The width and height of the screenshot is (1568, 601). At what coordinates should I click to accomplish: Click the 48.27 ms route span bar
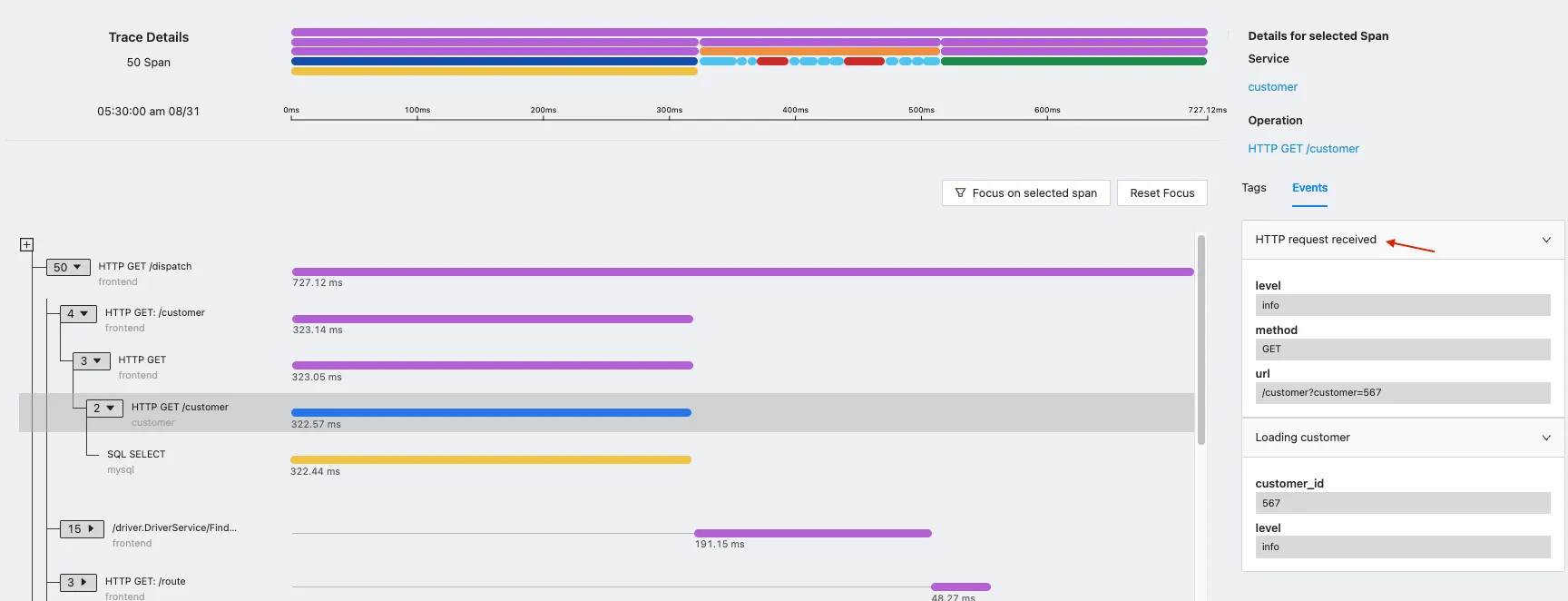pos(961,586)
